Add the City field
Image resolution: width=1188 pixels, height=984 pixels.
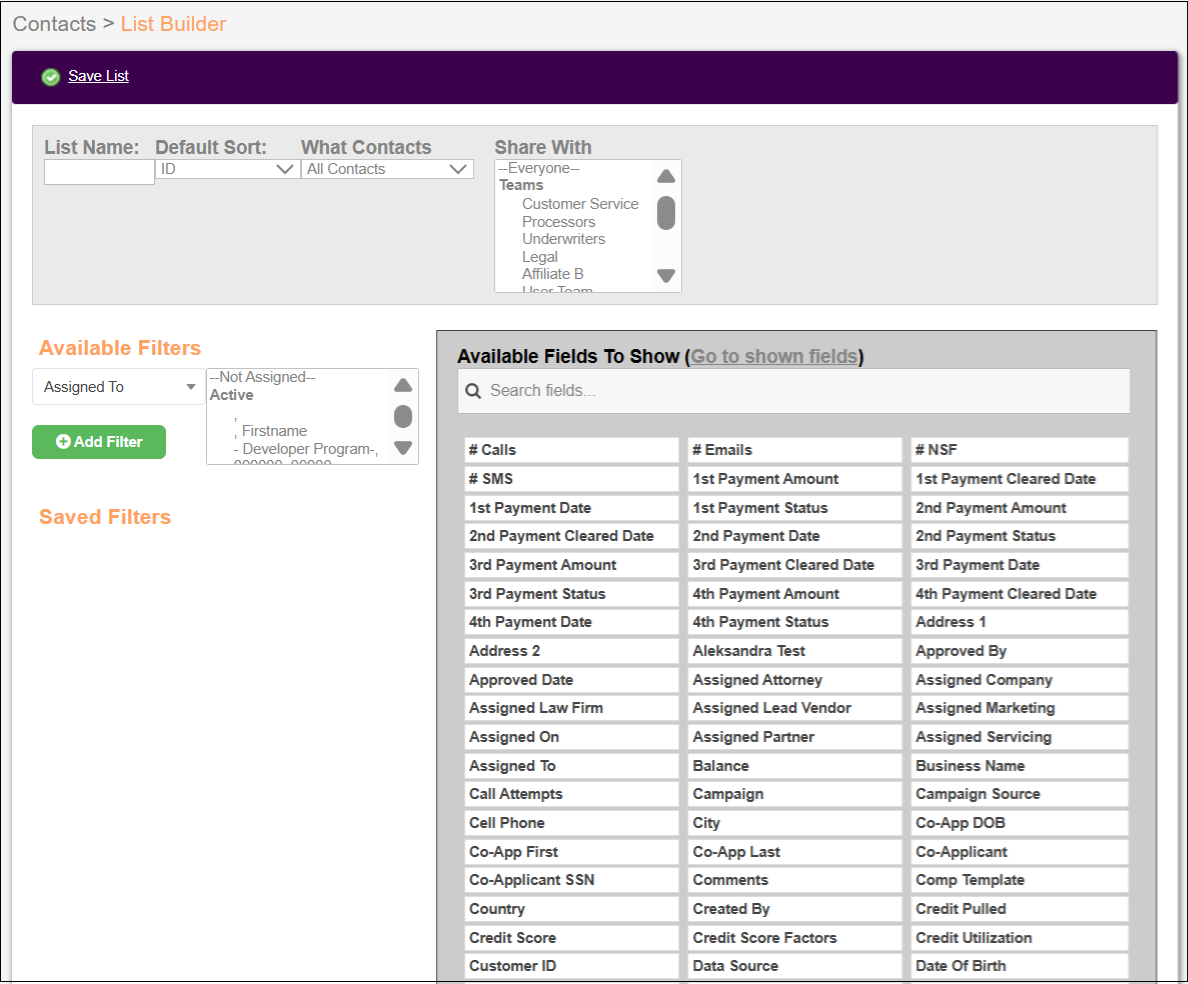pos(795,823)
